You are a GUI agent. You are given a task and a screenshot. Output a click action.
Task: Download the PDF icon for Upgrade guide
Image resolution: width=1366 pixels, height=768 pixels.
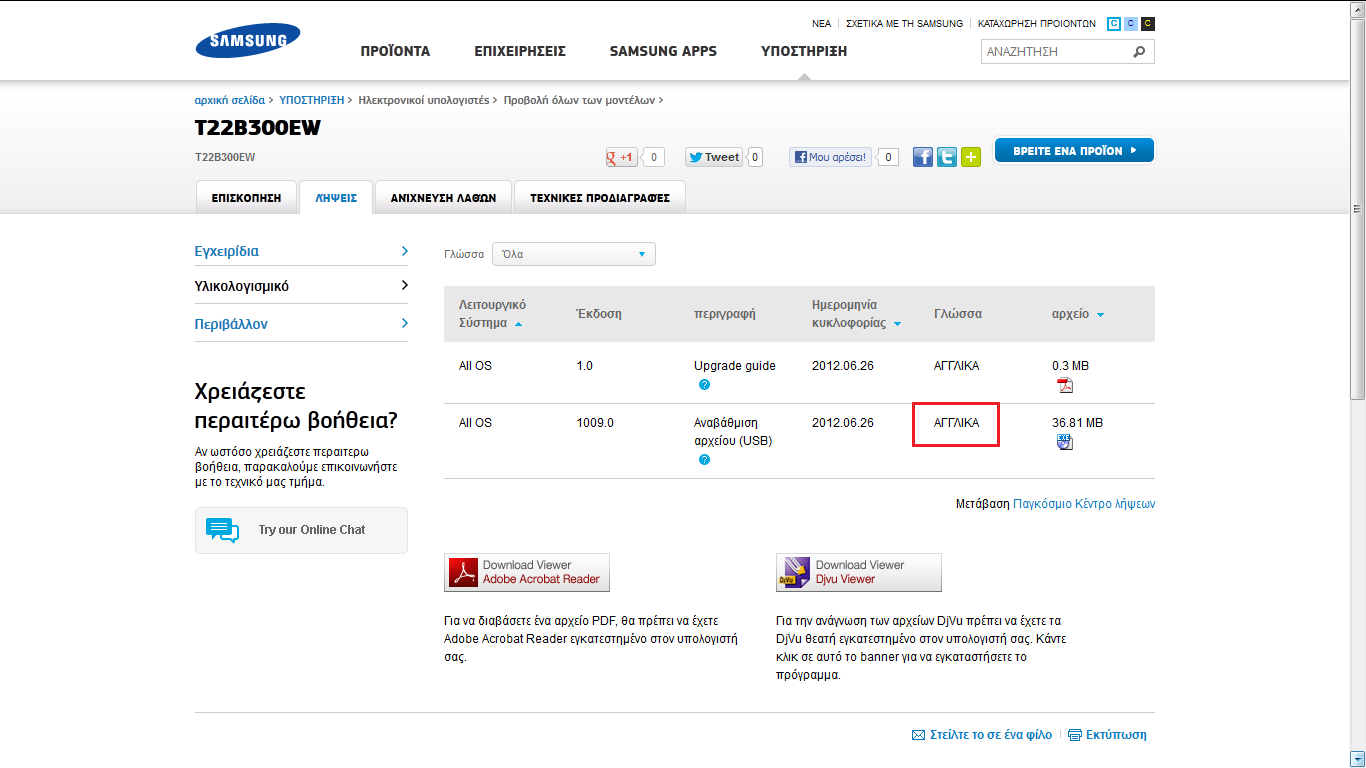[x=1065, y=386]
